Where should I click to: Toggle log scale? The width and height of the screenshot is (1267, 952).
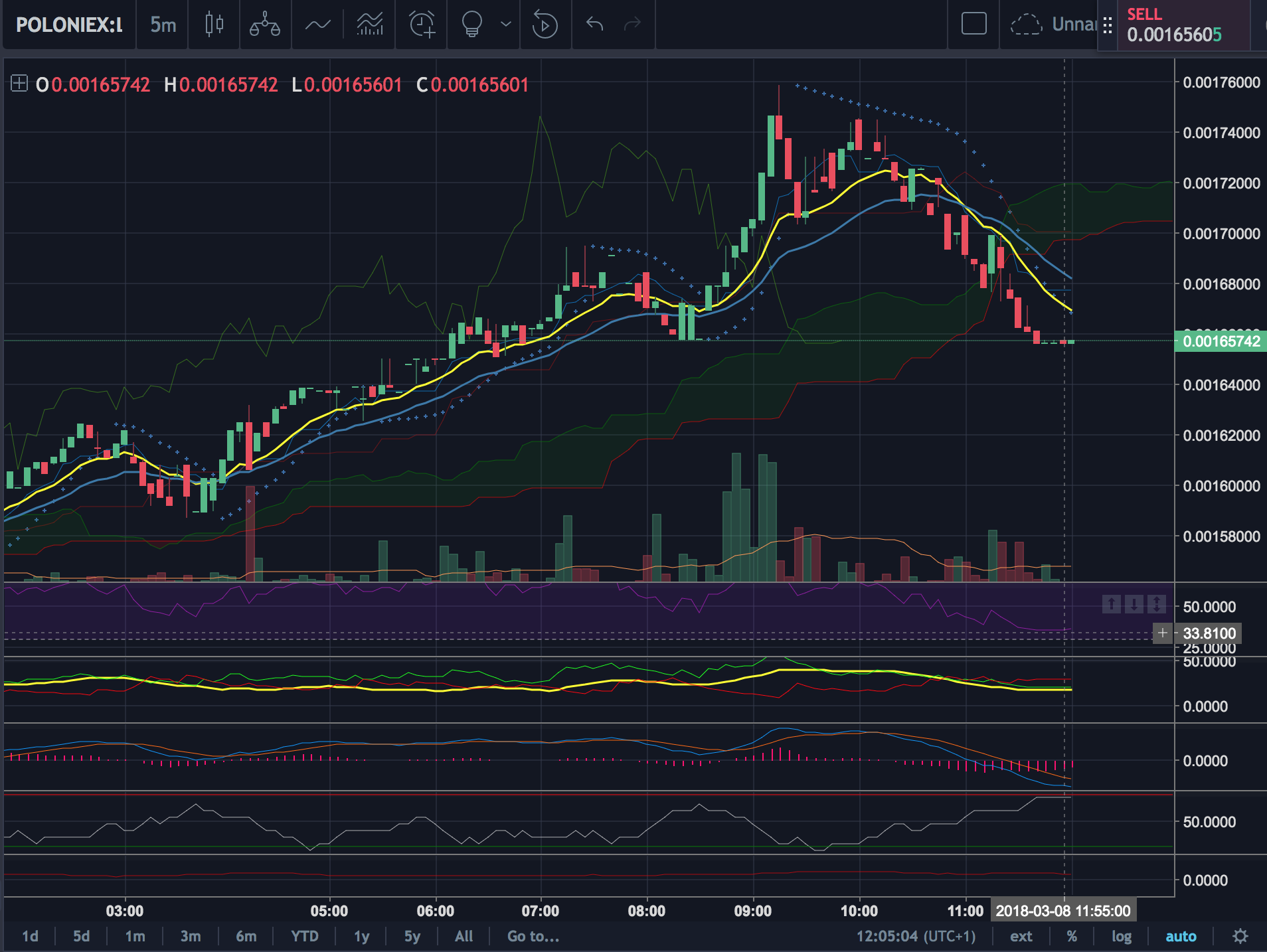coord(1122,936)
